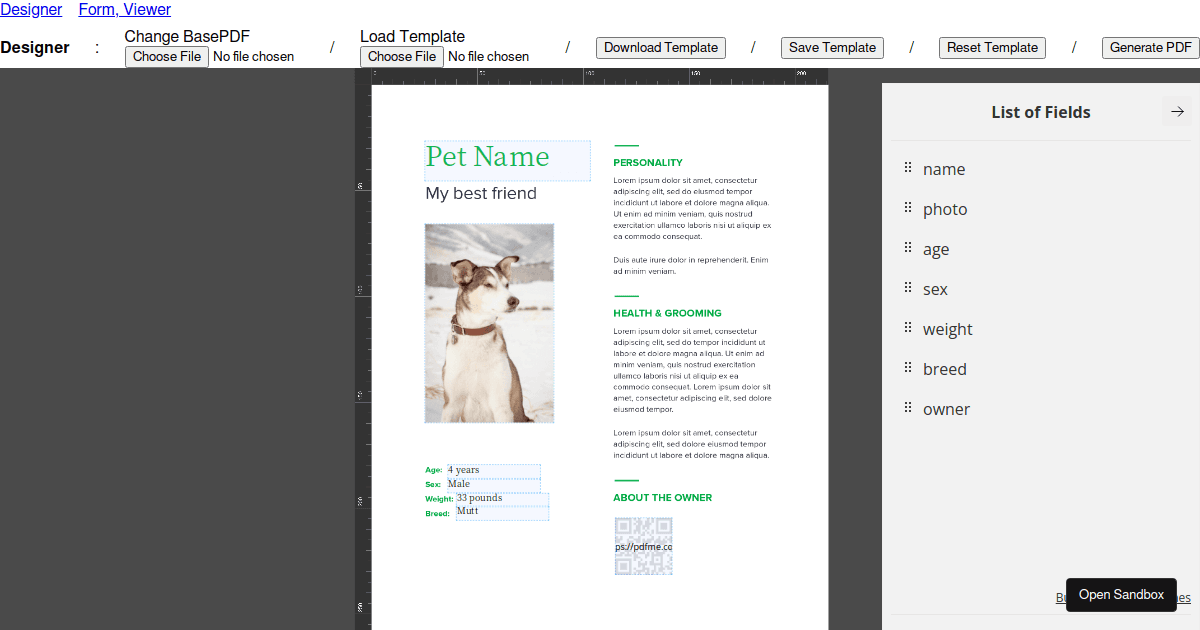Select the dog photo field on canvas

pyautogui.click(x=489, y=322)
